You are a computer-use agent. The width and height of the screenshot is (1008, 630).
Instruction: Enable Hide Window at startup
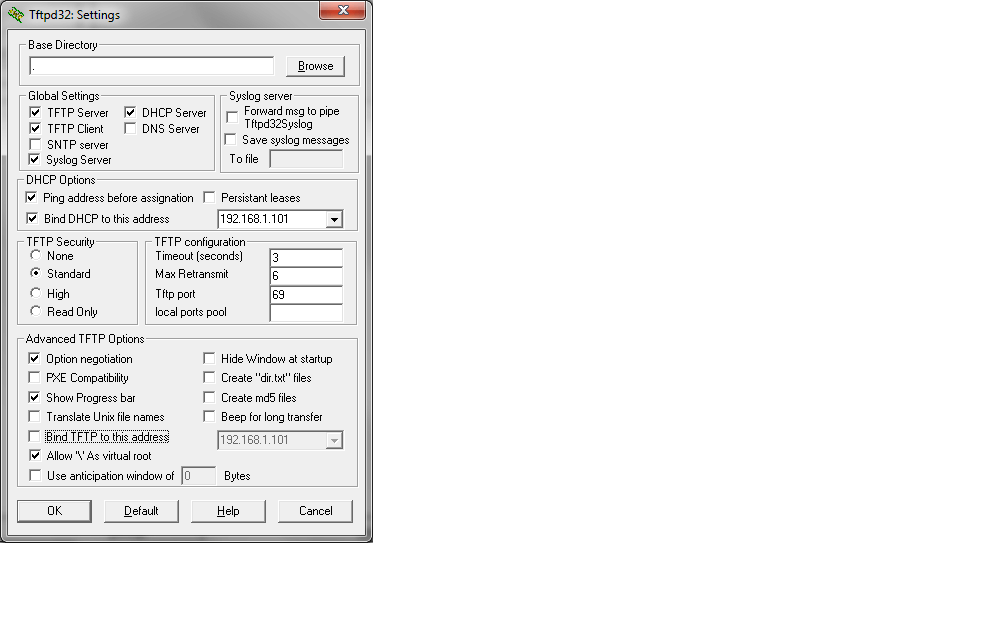tap(209, 358)
